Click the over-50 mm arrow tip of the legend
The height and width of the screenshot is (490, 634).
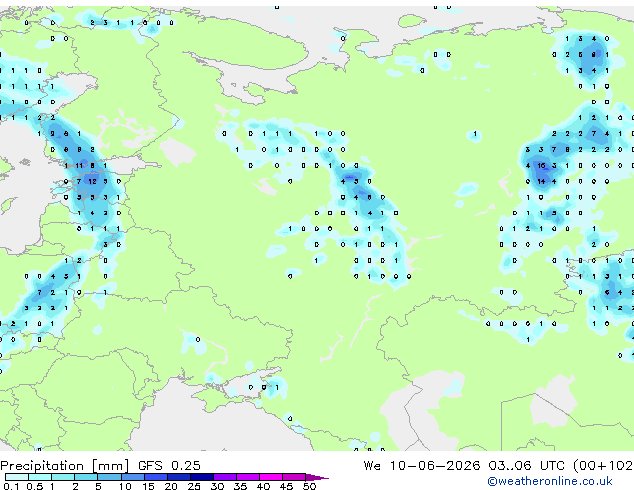pyautogui.click(x=317, y=477)
